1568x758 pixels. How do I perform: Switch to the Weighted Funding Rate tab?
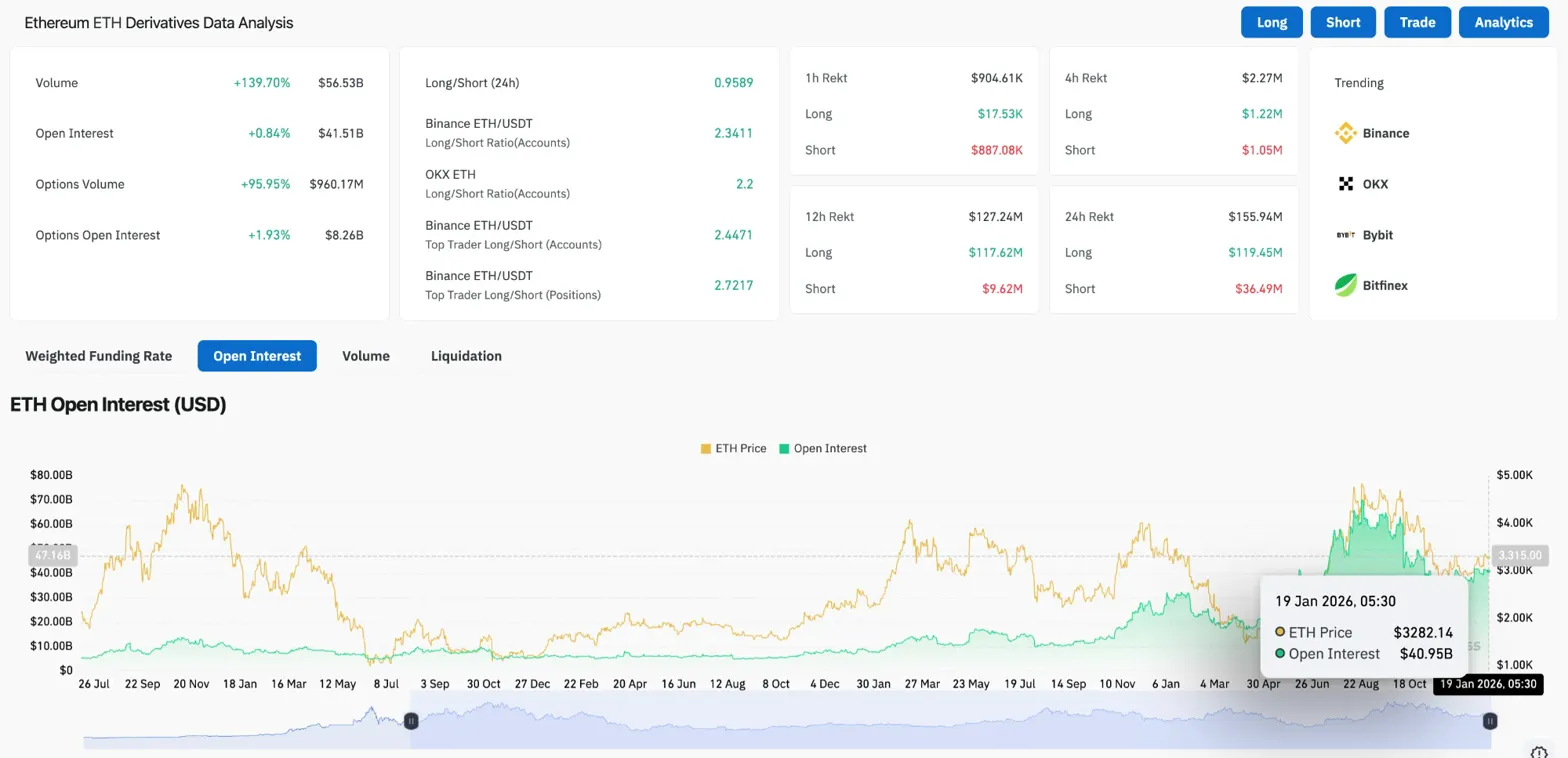(98, 356)
